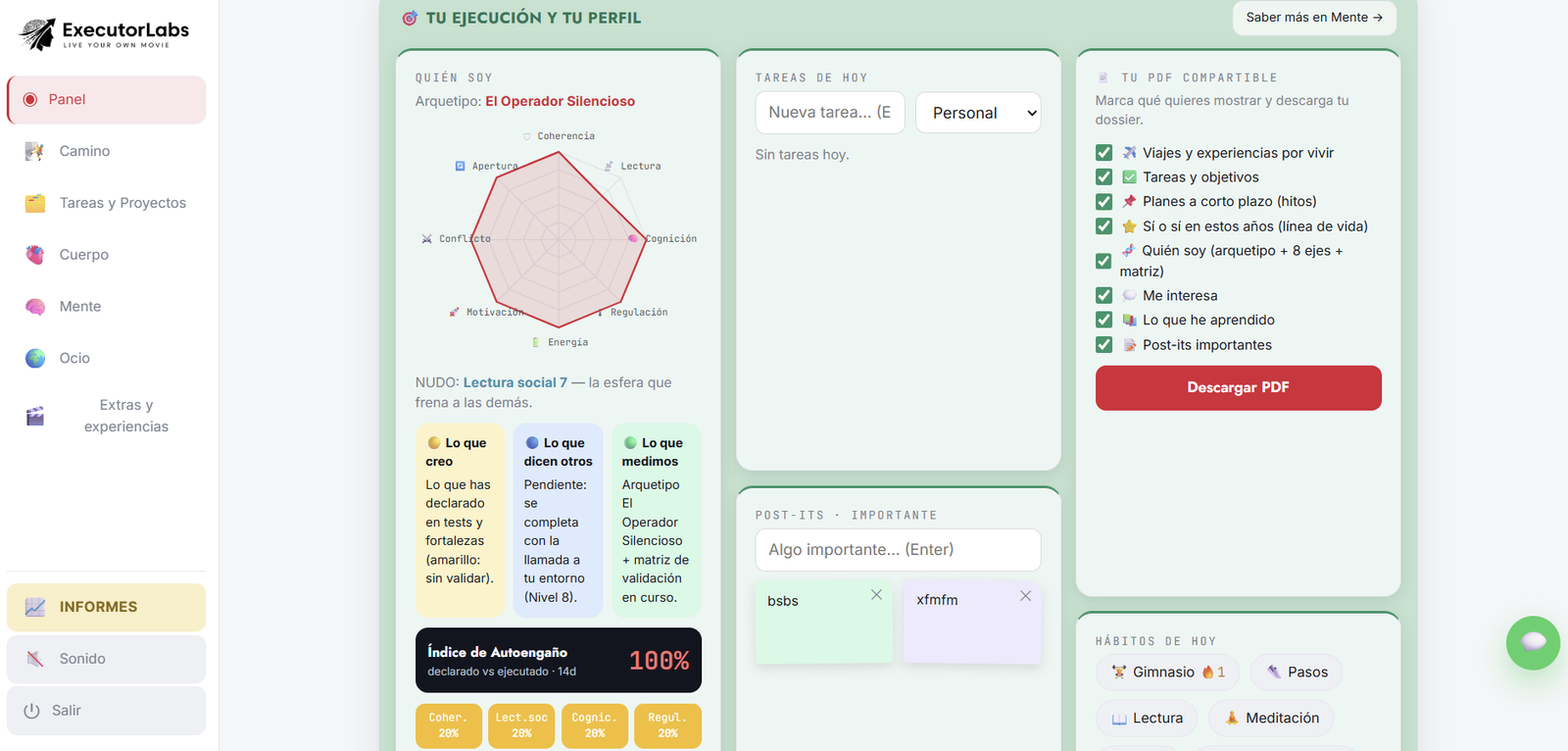Click the Informes chart icon

point(35,607)
